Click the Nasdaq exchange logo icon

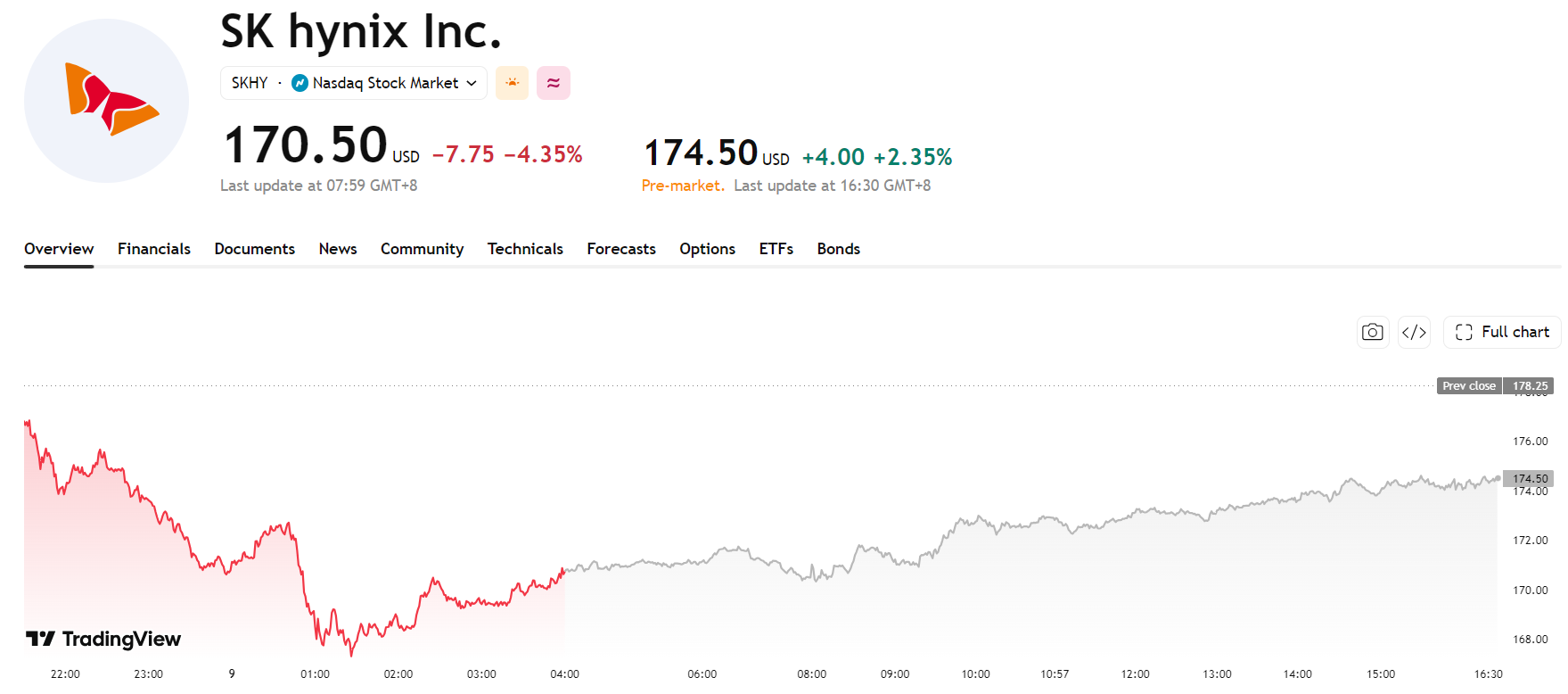300,83
